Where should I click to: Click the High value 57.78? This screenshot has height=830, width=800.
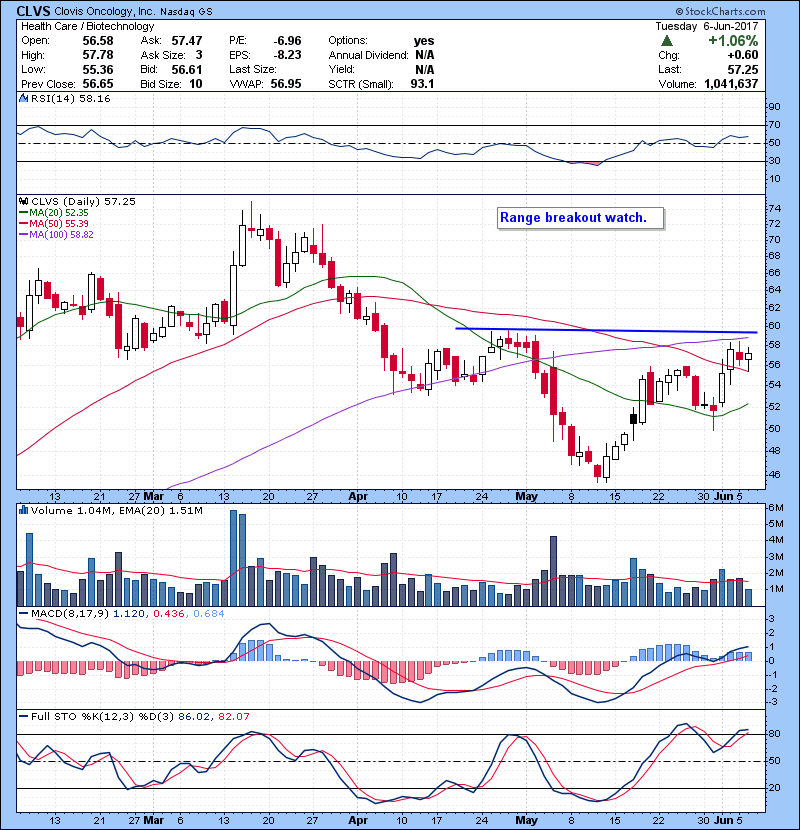(98, 55)
